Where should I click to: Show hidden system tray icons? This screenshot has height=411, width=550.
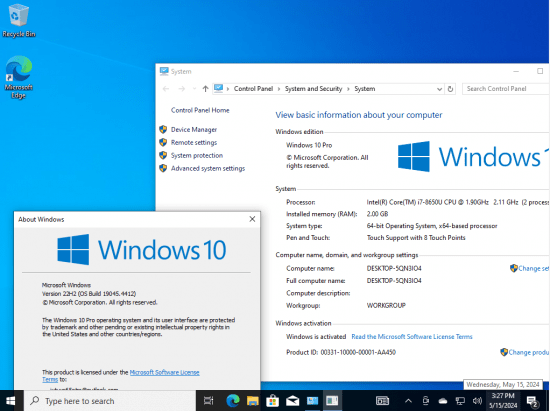coord(408,401)
